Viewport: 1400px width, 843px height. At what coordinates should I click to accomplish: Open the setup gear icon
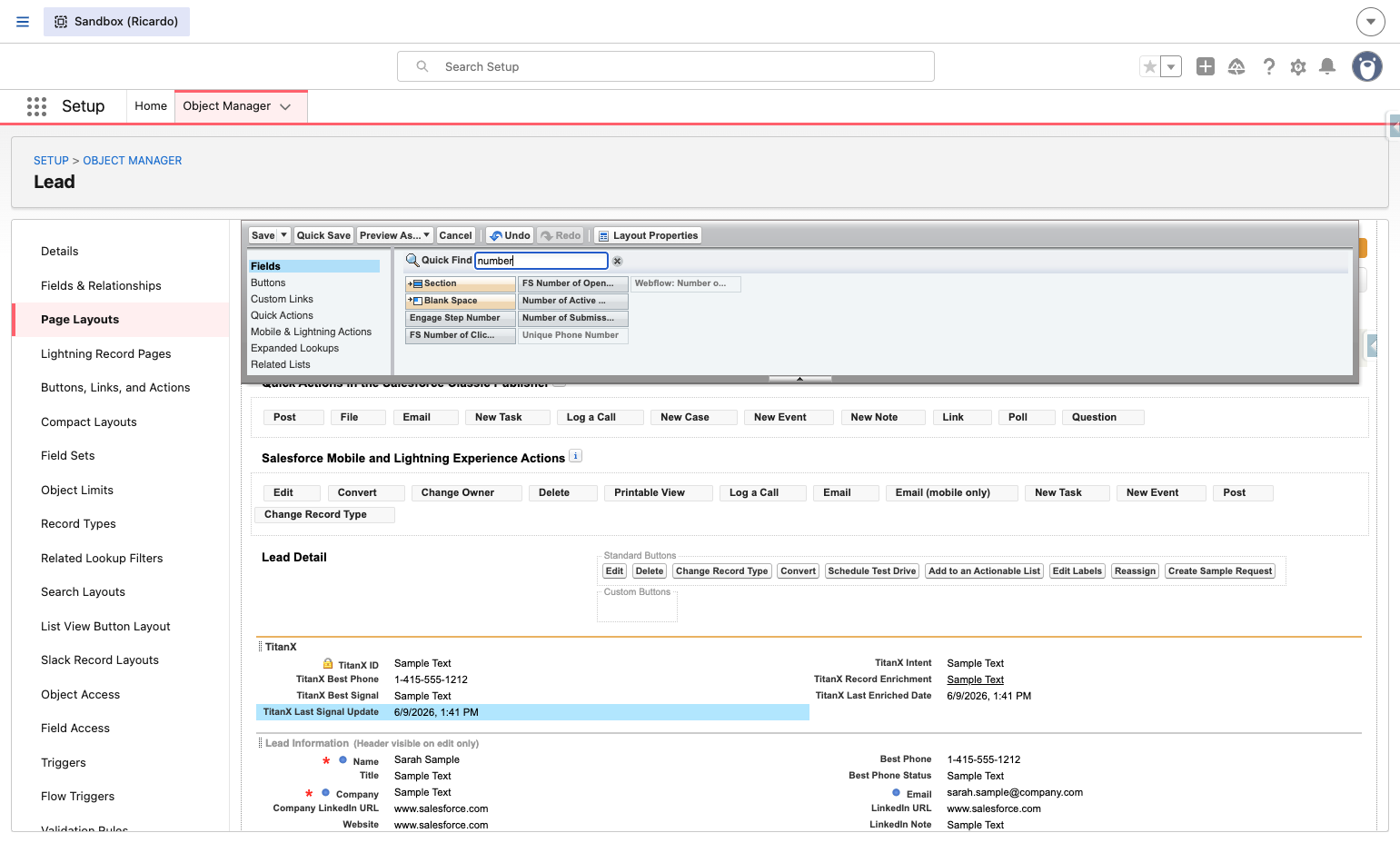pyautogui.click(x=1298, y=66)
